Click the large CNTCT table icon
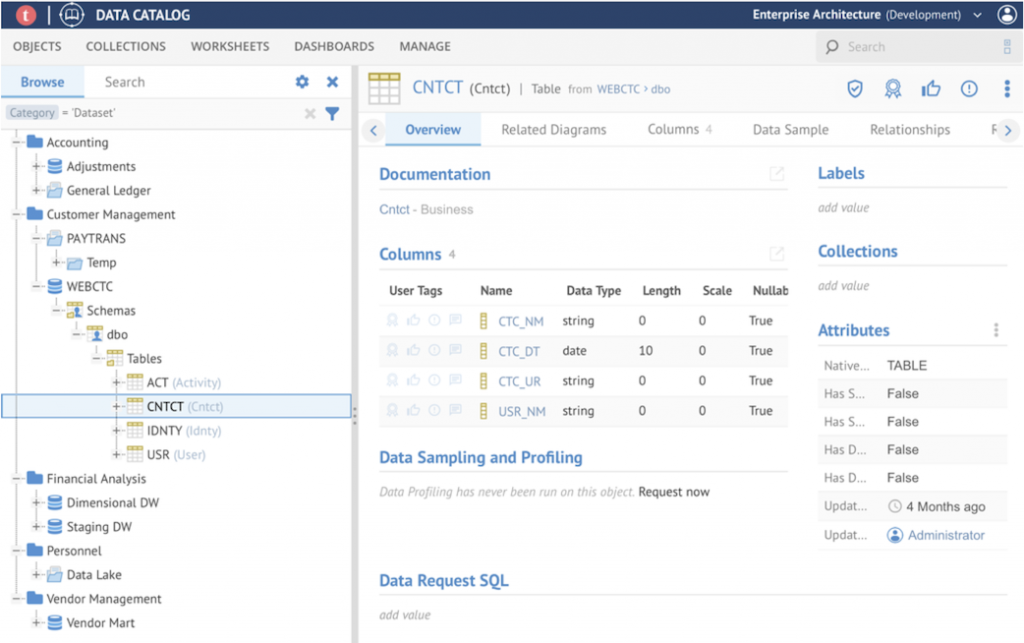 [384, 89]
